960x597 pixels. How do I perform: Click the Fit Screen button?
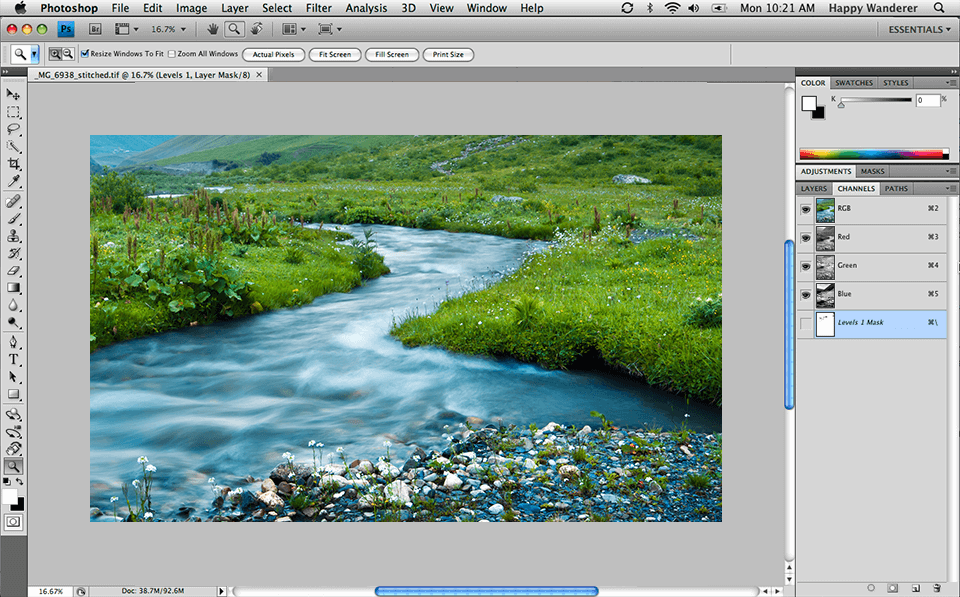click(x=335, y=54)
